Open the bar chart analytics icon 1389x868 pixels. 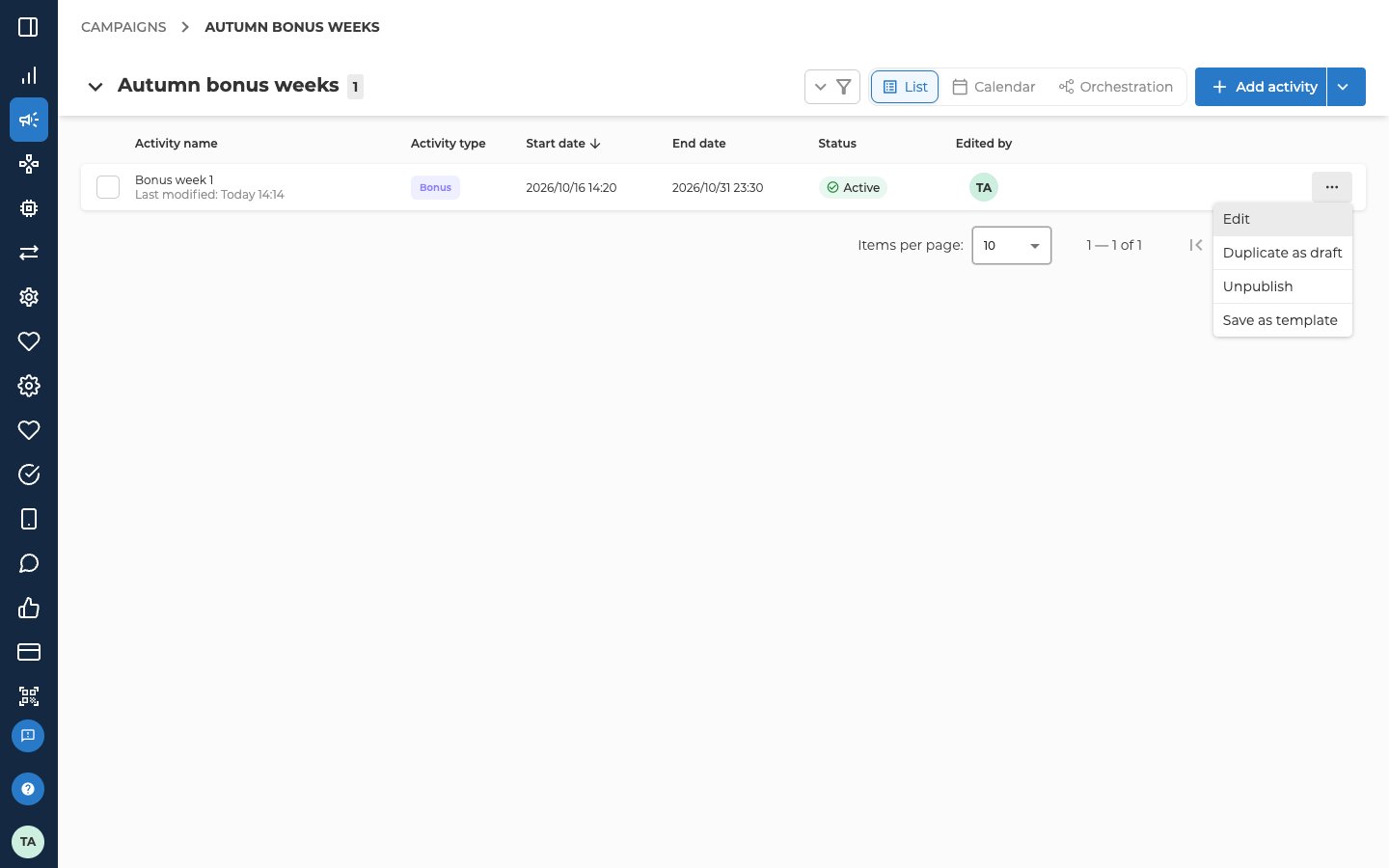[x=29, y=75]
